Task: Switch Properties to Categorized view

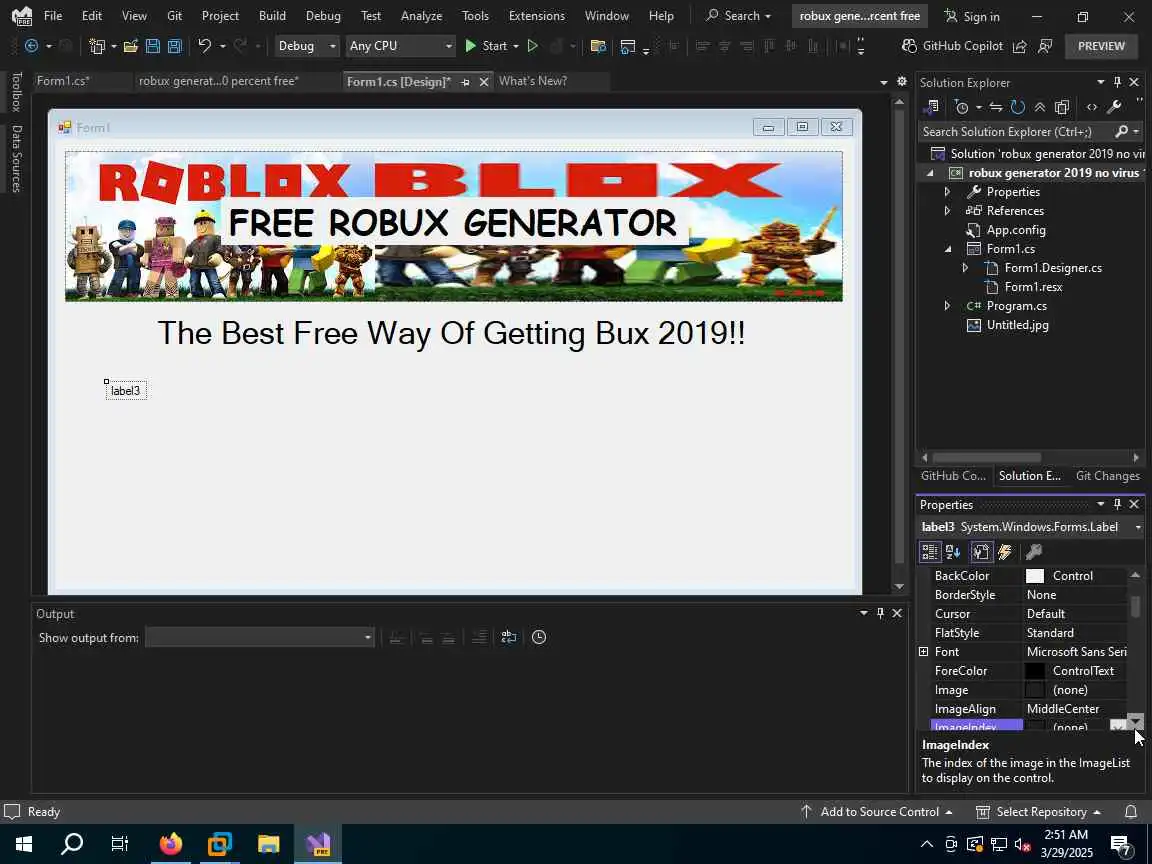Action: (929, 552)
